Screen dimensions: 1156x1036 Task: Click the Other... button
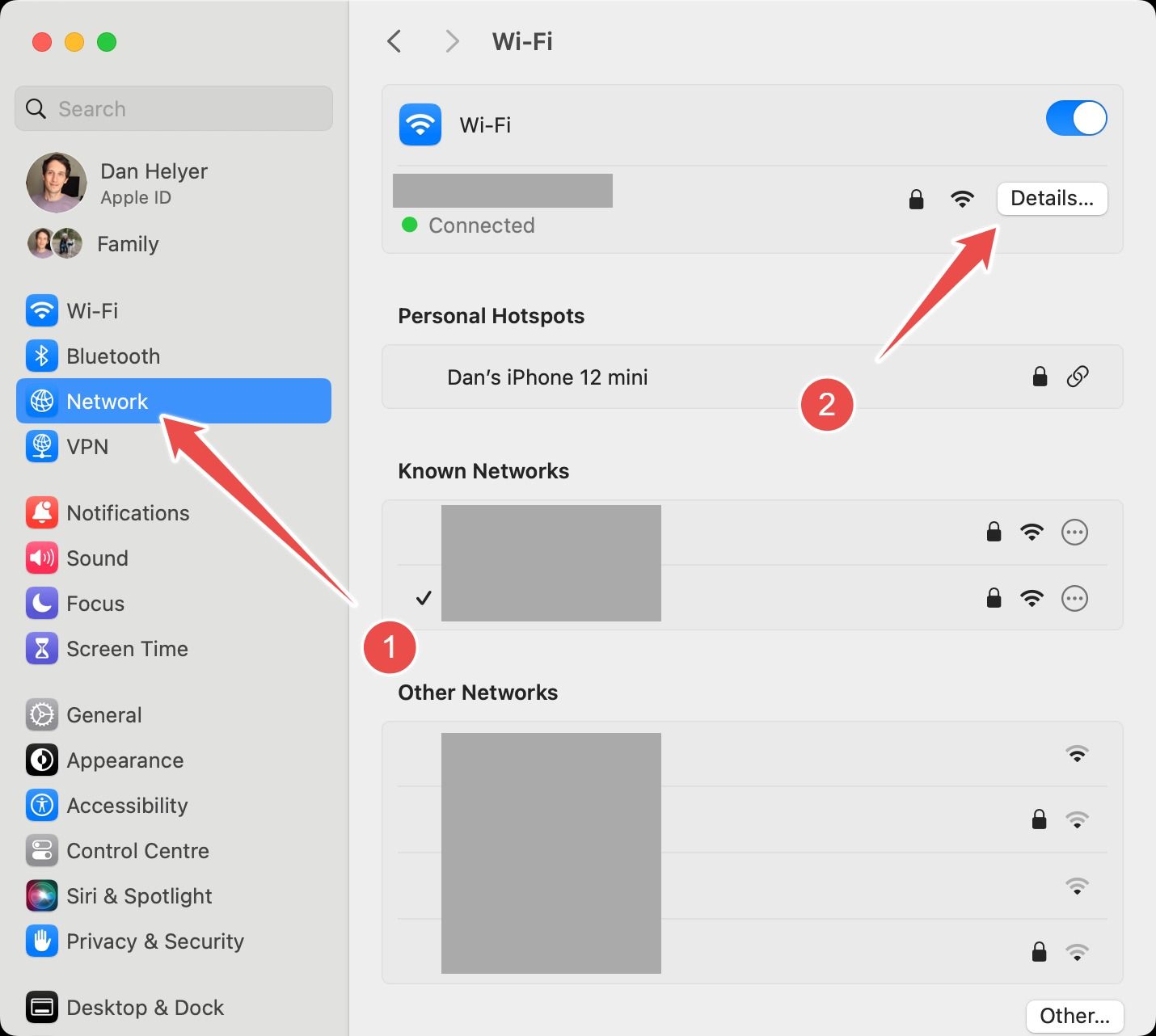pos(1074,1016)
